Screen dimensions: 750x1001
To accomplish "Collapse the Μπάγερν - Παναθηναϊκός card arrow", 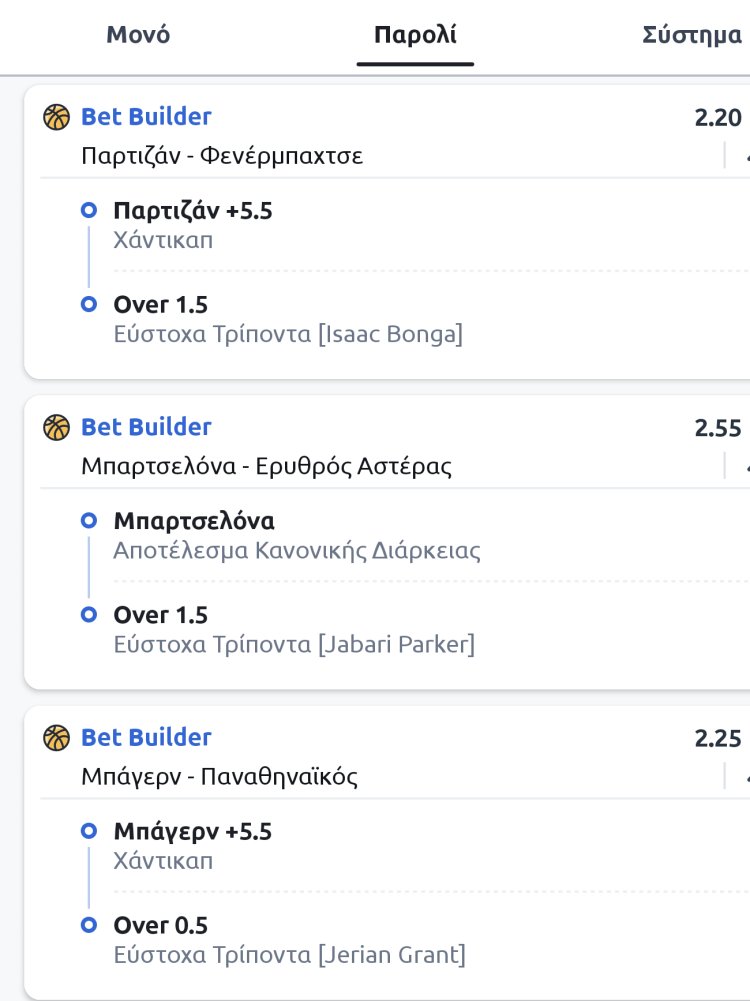I will (744, 777).
